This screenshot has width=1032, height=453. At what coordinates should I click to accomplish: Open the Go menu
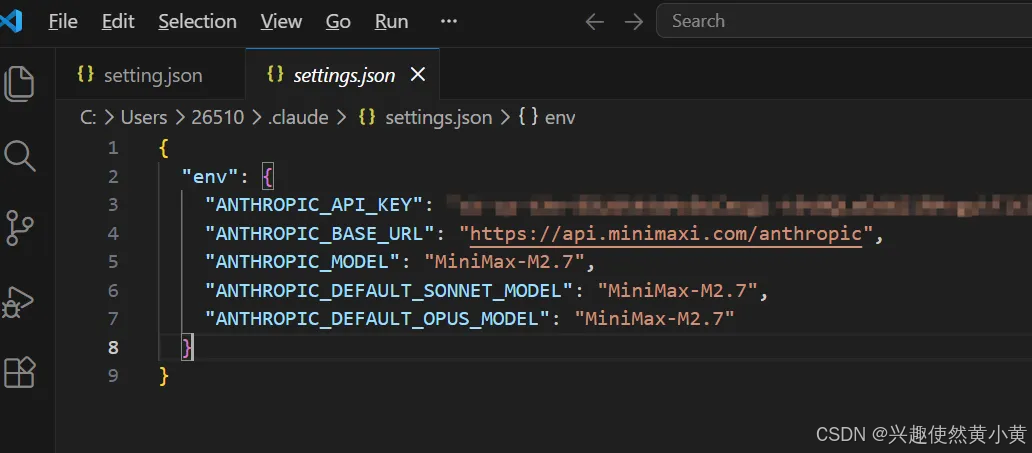click(x=338, y=22)
